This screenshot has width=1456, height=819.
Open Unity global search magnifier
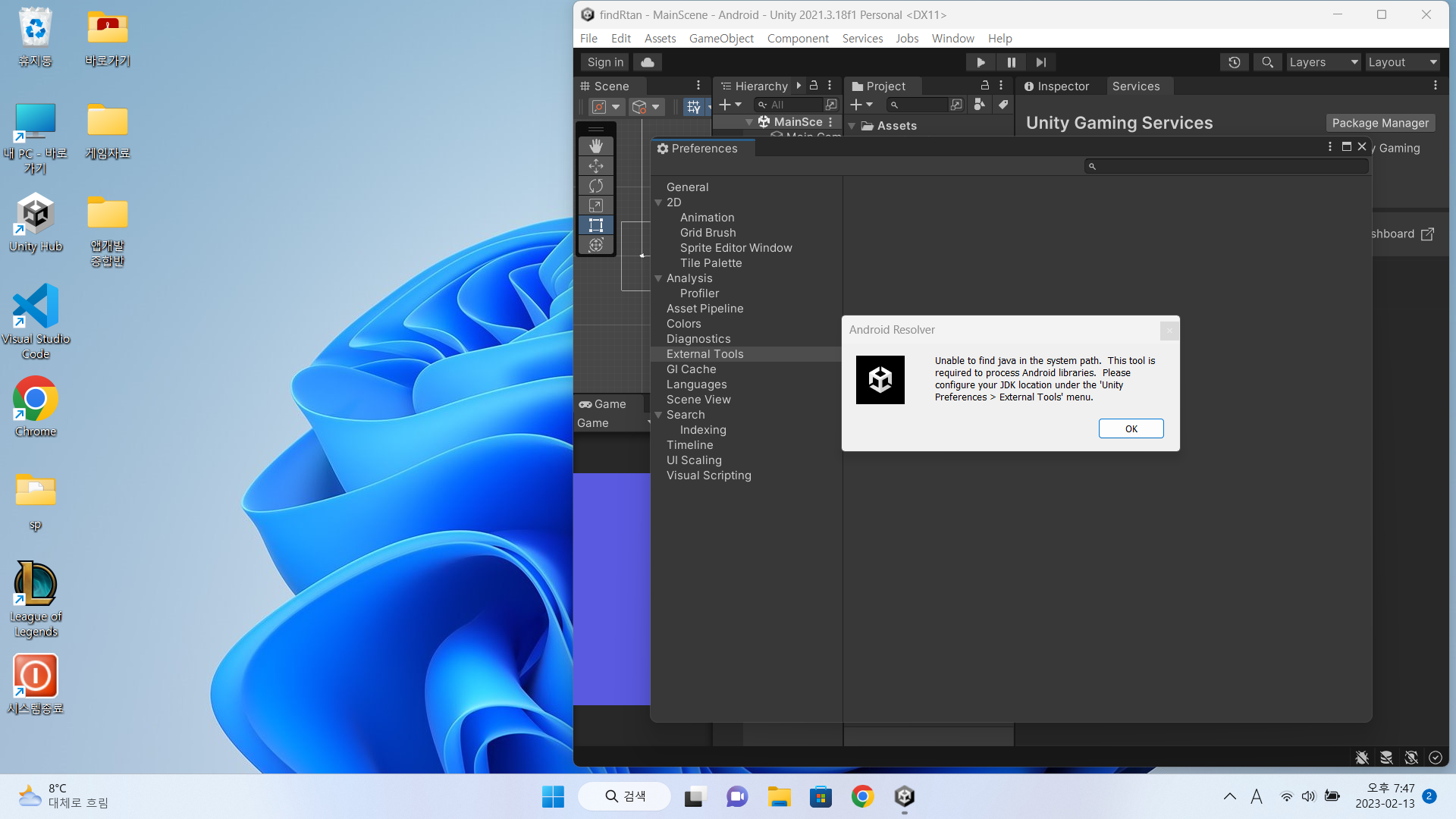(x=1267, y=62)
